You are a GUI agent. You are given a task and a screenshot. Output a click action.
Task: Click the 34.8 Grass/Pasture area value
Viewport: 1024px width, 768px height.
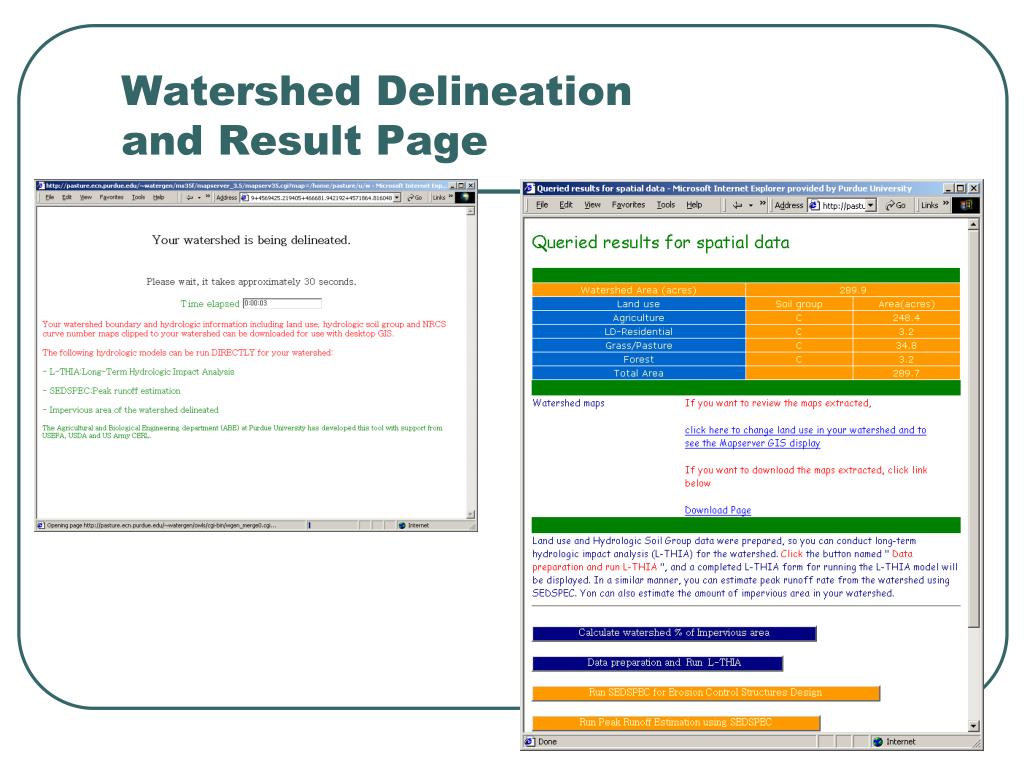906,345
